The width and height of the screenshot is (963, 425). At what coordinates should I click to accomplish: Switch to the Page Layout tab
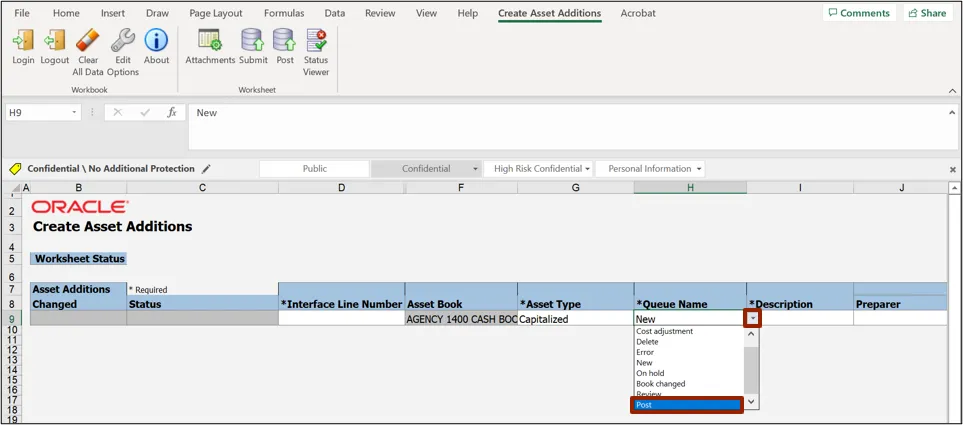click(x=218, y=13)
